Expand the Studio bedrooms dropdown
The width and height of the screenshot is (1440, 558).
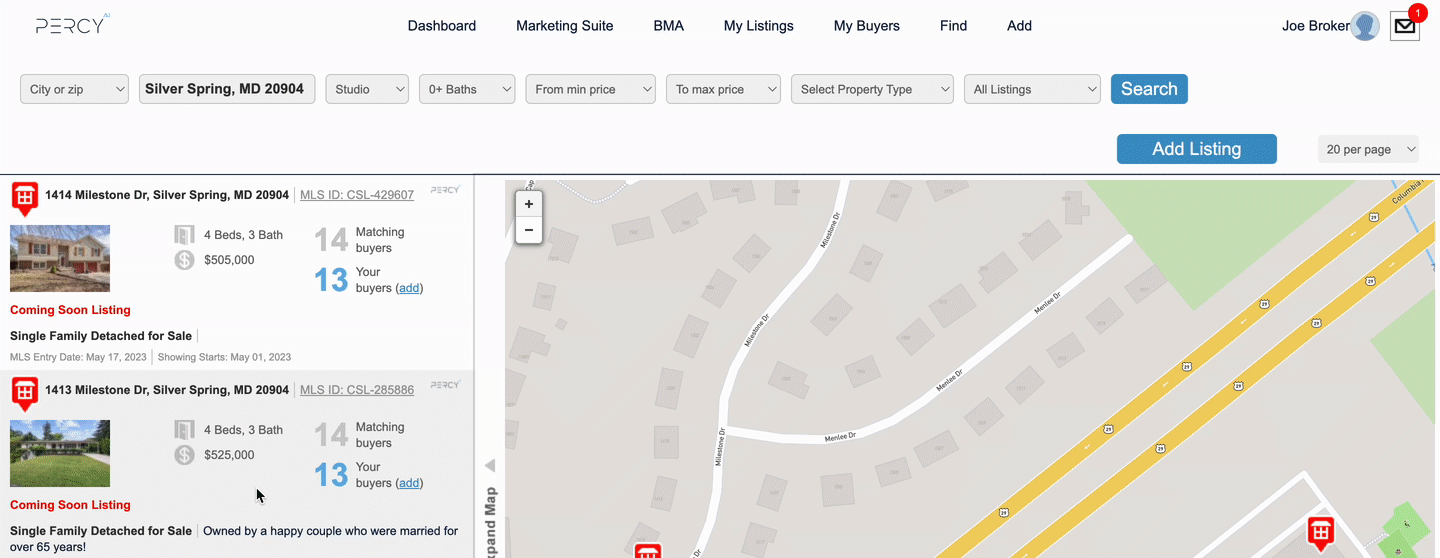(367, 89)
